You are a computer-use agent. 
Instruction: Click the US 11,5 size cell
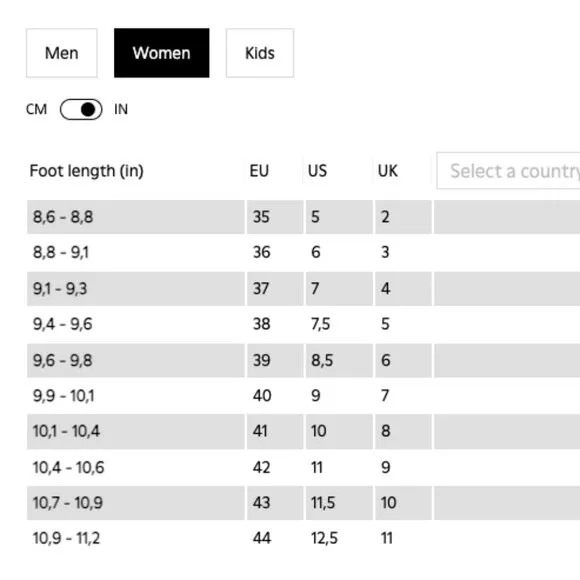click(x=339, y=503)
